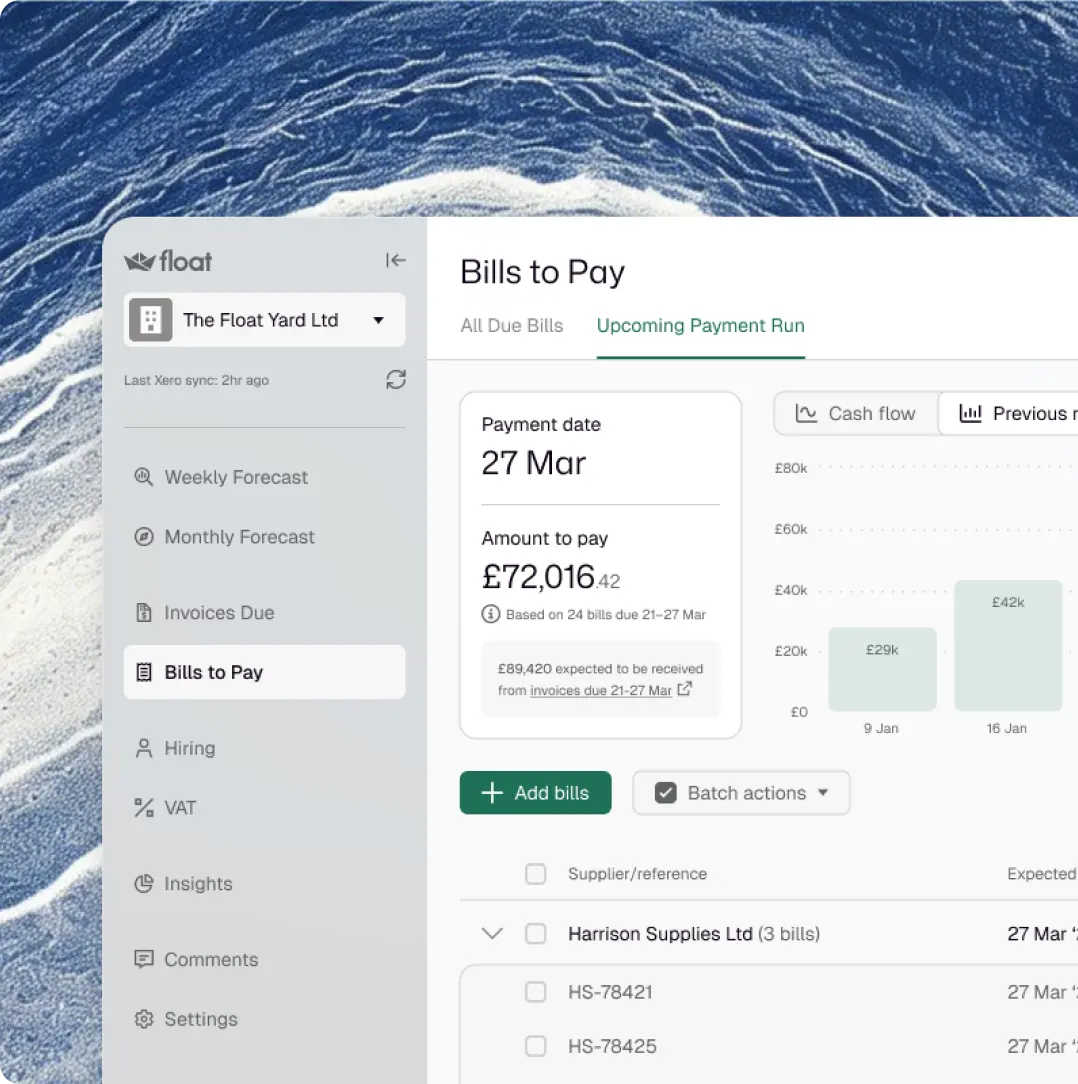Click the 9 Jan axis label
Viewport: 1078px width, 1084px height.
(881, 728)
